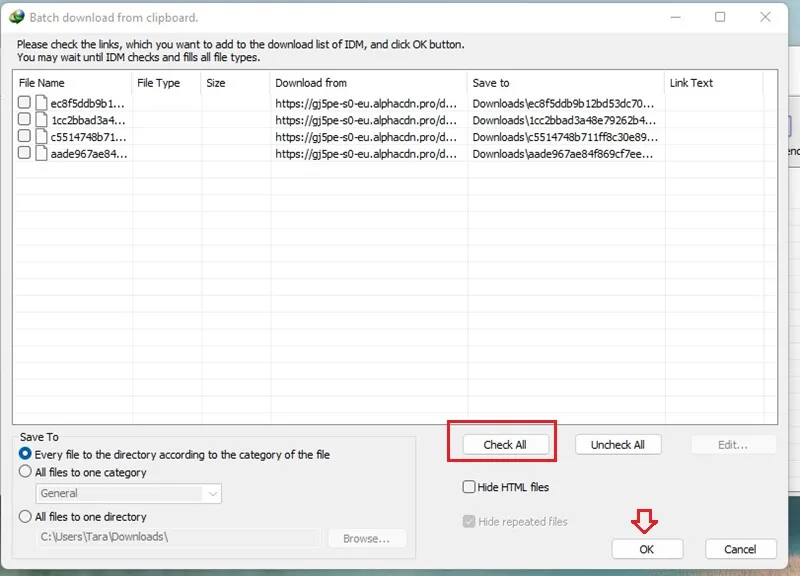Tick checkbox for 1cc2bbad3a4 file
This screenshot has width=800, height=576.
point(24,119)
